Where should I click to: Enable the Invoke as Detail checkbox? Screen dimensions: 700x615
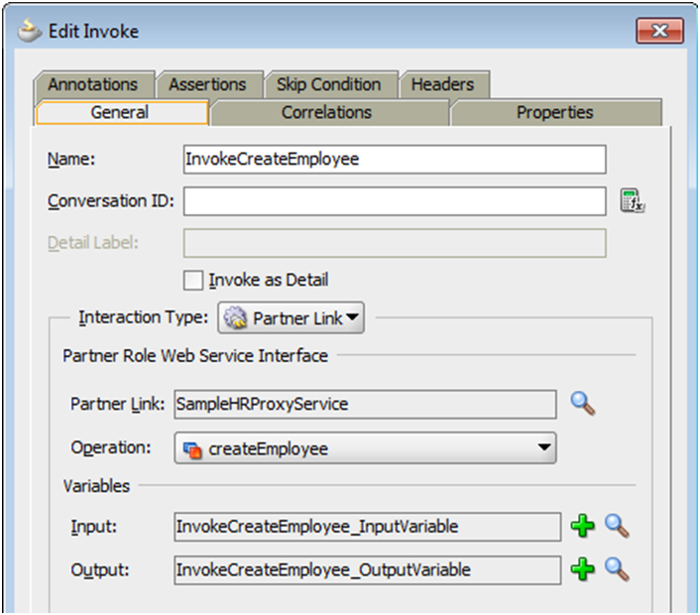pyautogui.click(x=194, y=280)
